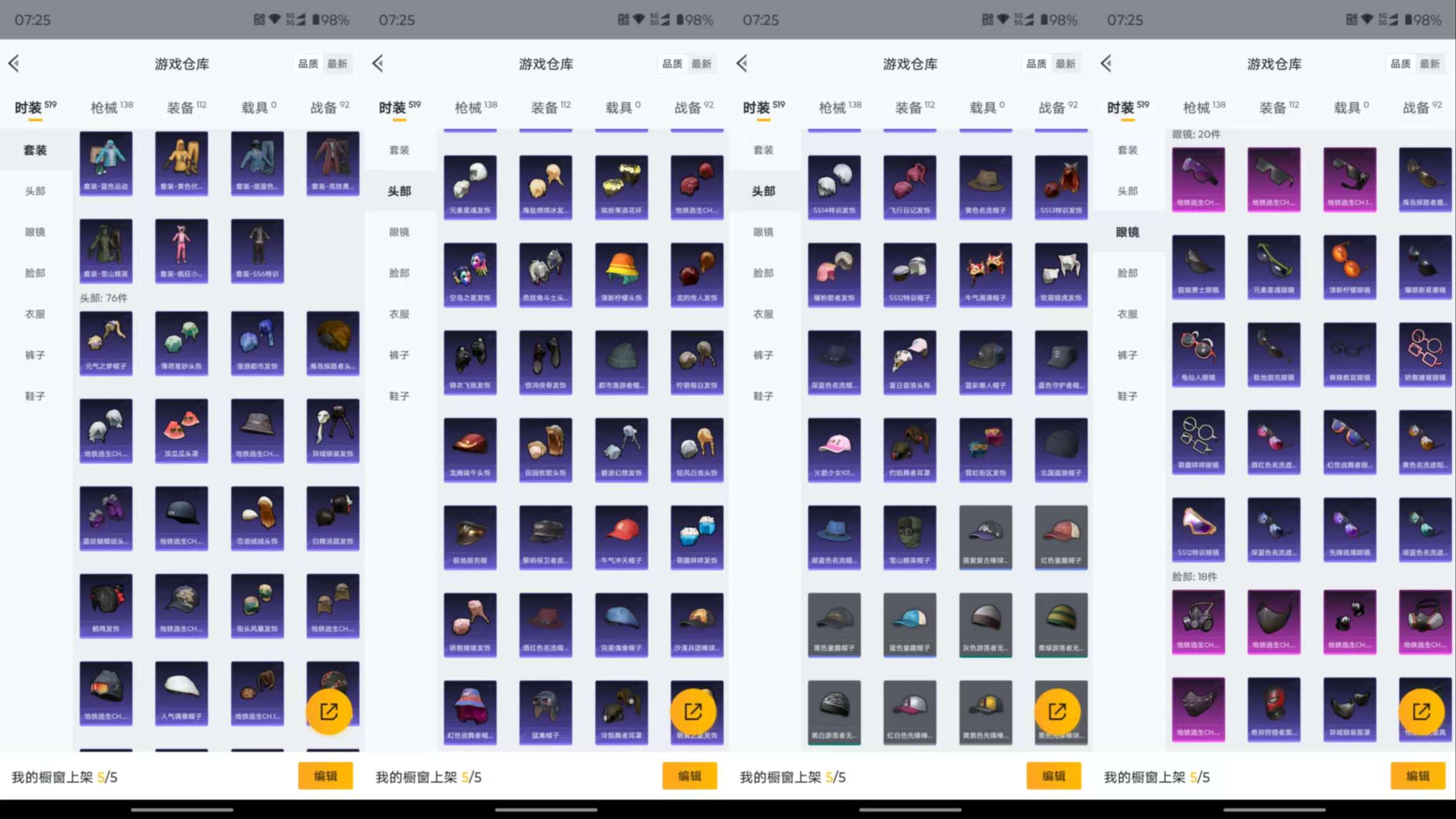Viewport: 1456px width, 819px height.
Task: Tap the watermelon 顶瓜瓜头罩 headgear item
Action: pyautogui.click(x=181, y=430)
